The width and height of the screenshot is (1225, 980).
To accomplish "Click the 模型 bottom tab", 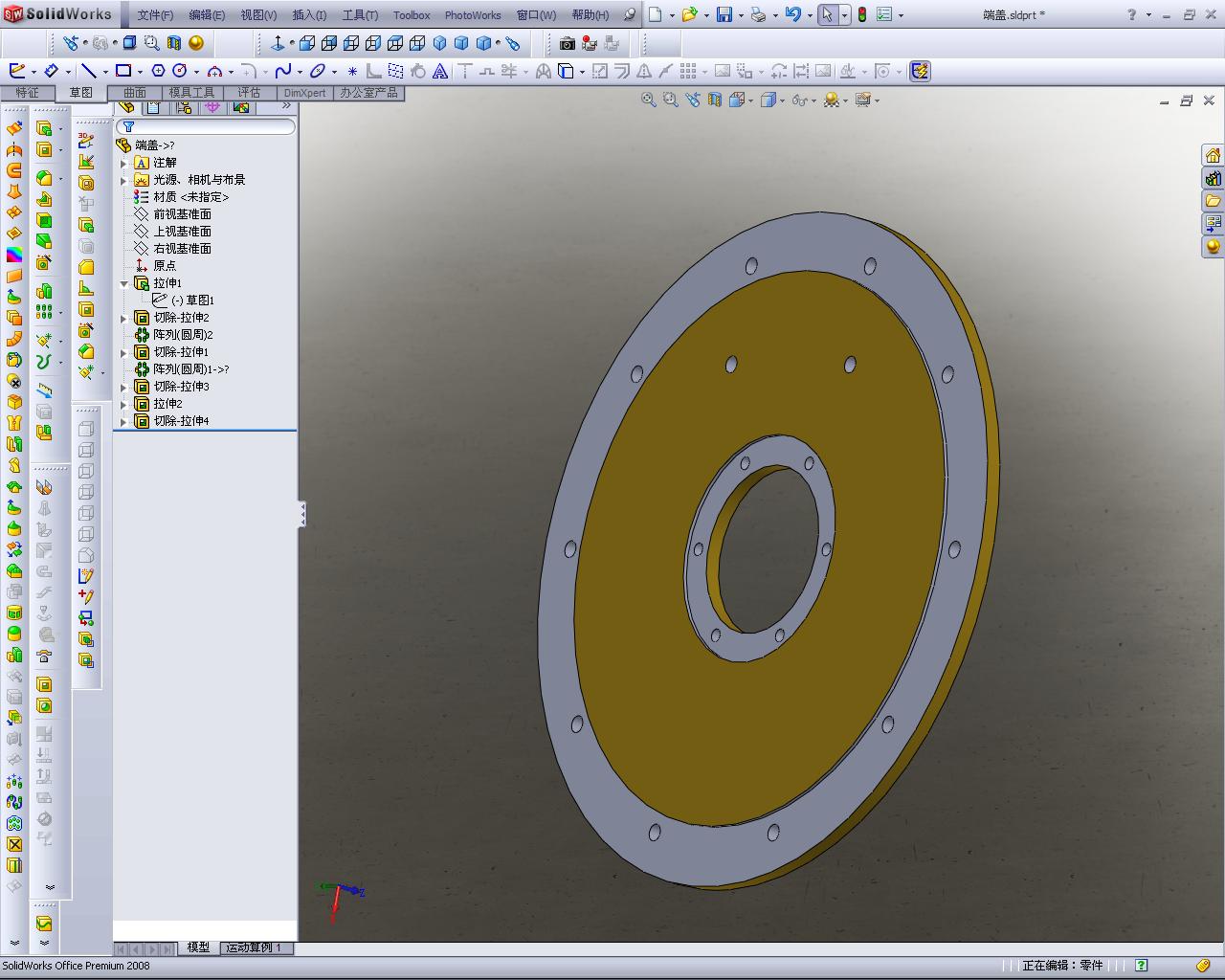I will click(198, 947).
